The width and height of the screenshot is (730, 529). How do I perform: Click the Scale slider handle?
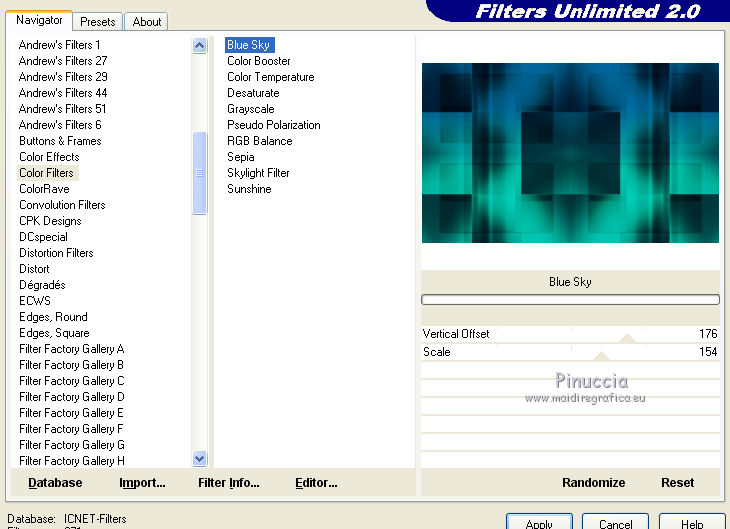[602, 356]
